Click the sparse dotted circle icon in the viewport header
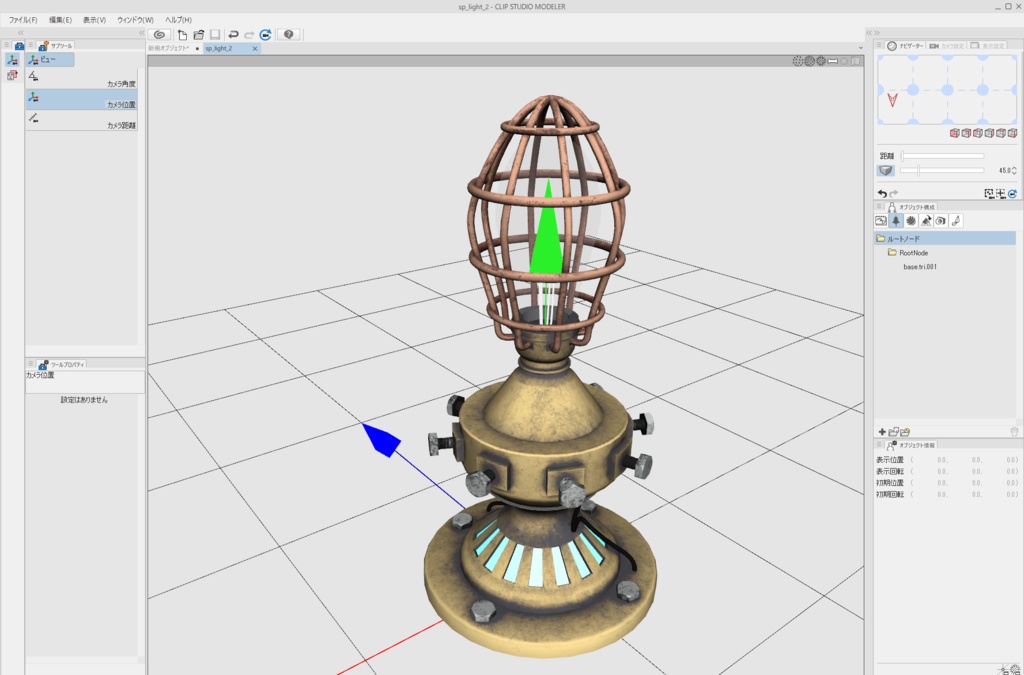1024x675 pixels. (x=797, y=61)
